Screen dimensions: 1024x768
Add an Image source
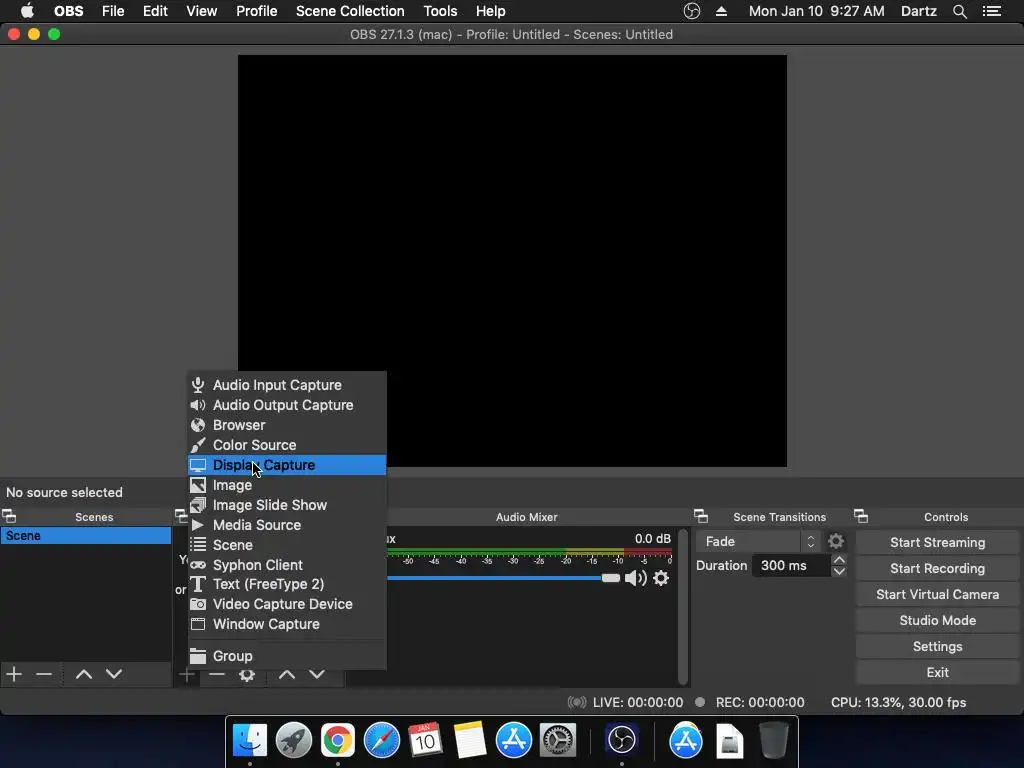(x=287, y=485)
